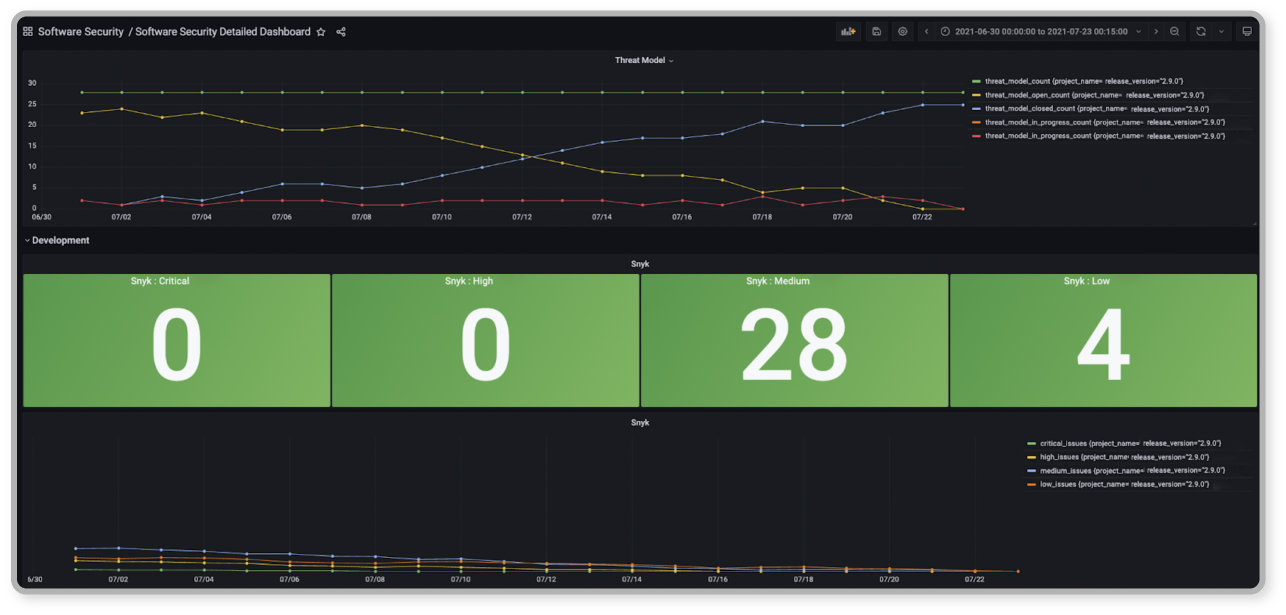Image resolution: width=1286 pixels, height=615 pixels.
Task: Open Threat Model panel title menu
Action: tap(644, 60)
